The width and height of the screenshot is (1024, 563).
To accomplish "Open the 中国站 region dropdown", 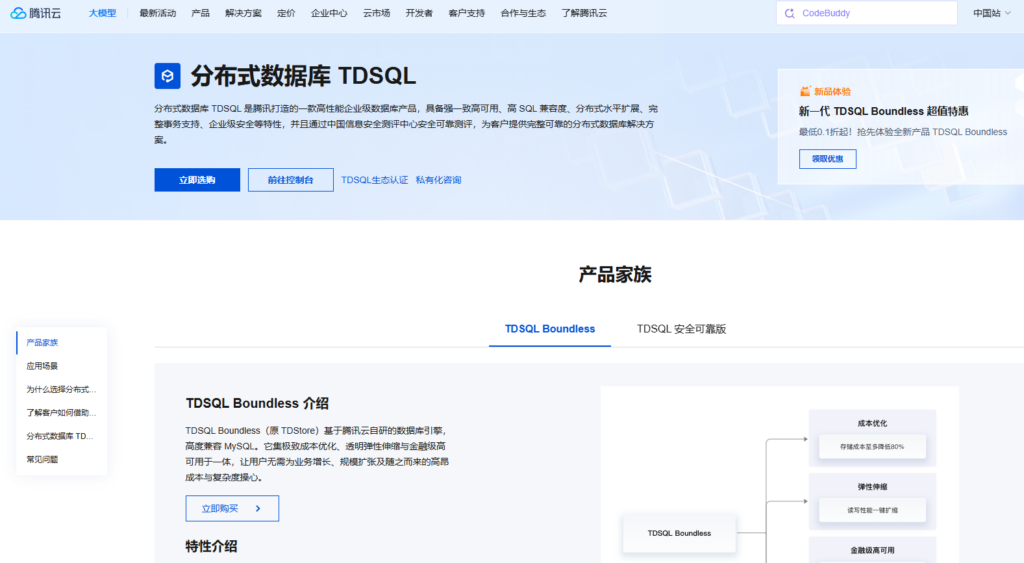I will point(991,13).
